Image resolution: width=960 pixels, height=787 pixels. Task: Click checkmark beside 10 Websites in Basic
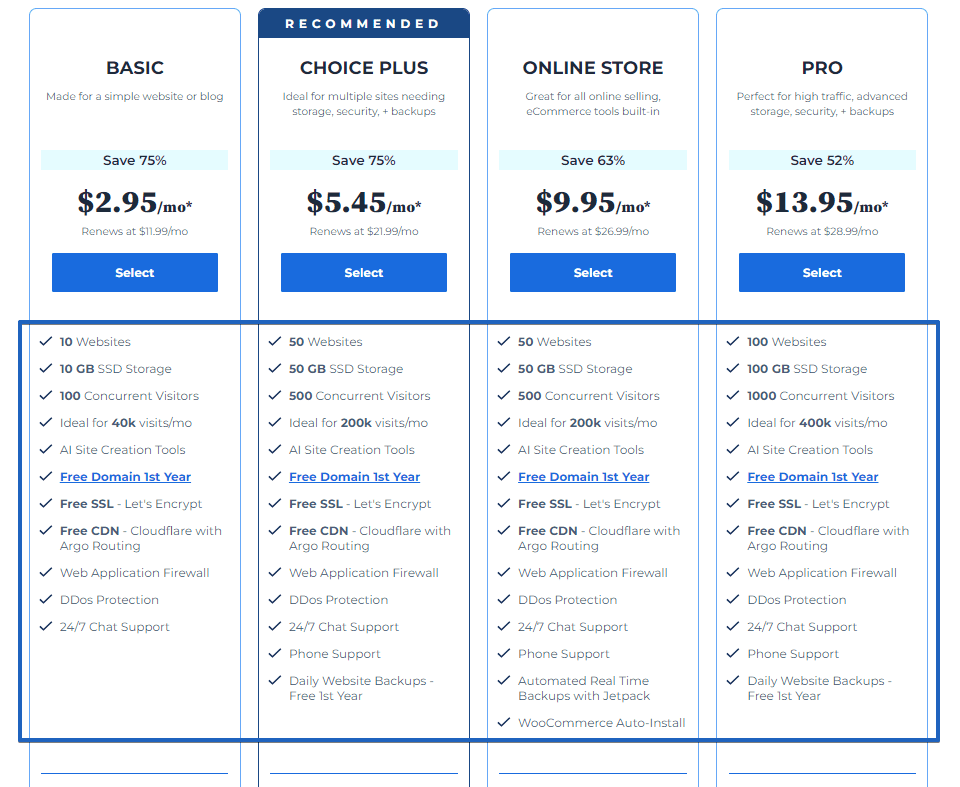pyautogui.click(x=46, y=341)
